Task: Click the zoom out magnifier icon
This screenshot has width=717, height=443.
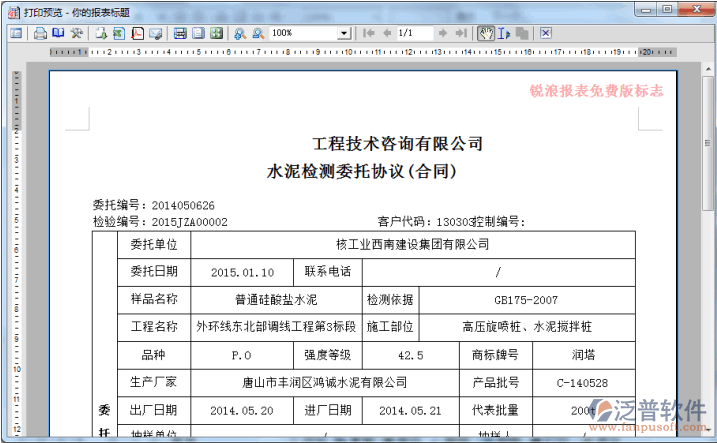Action: [x=258, y=33]
